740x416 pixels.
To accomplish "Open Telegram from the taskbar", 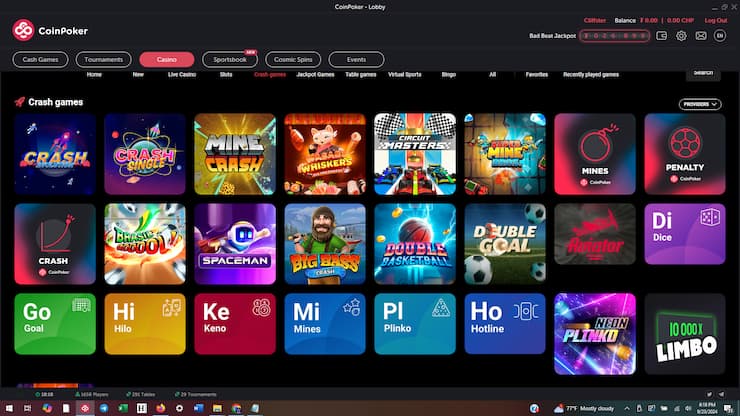I will [104, 408].
